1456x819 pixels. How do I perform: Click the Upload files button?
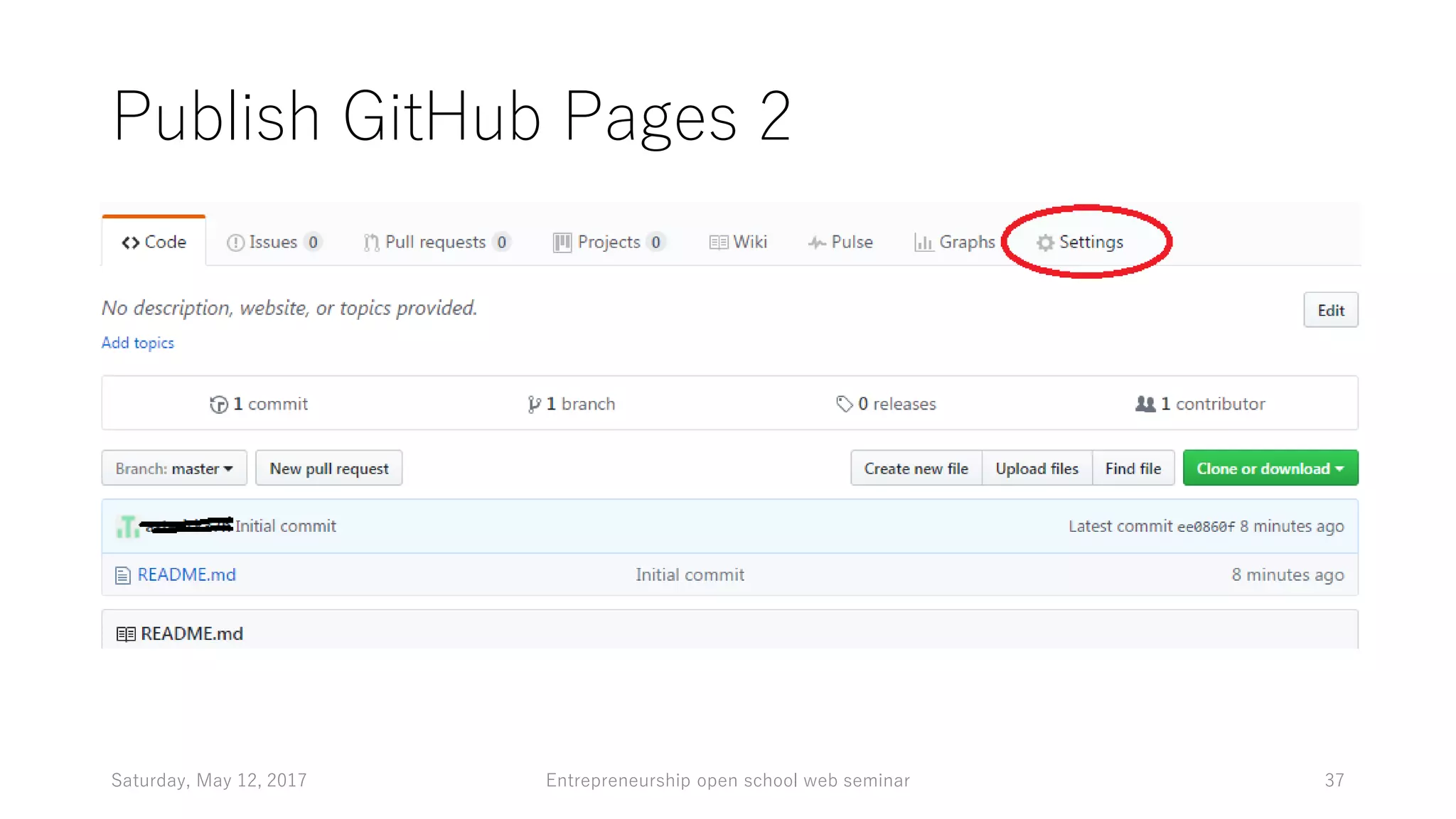[1037, 469]
